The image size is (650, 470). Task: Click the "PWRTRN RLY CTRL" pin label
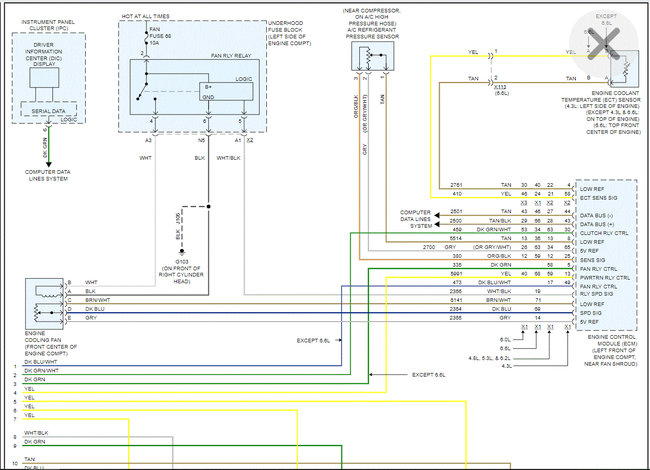click(x=604, y=278)
